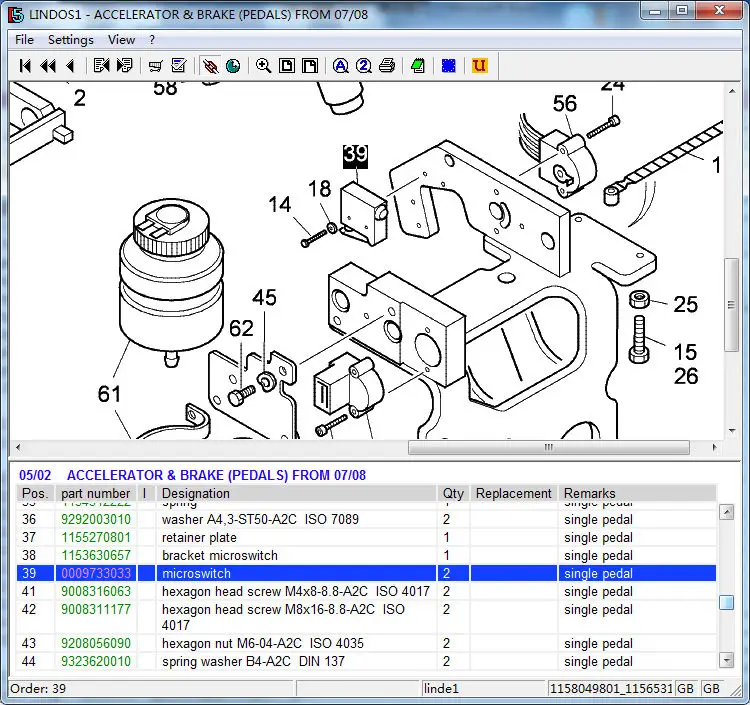
Task: Click the 'bracket microswitch' designation
Action: point(220,556)
